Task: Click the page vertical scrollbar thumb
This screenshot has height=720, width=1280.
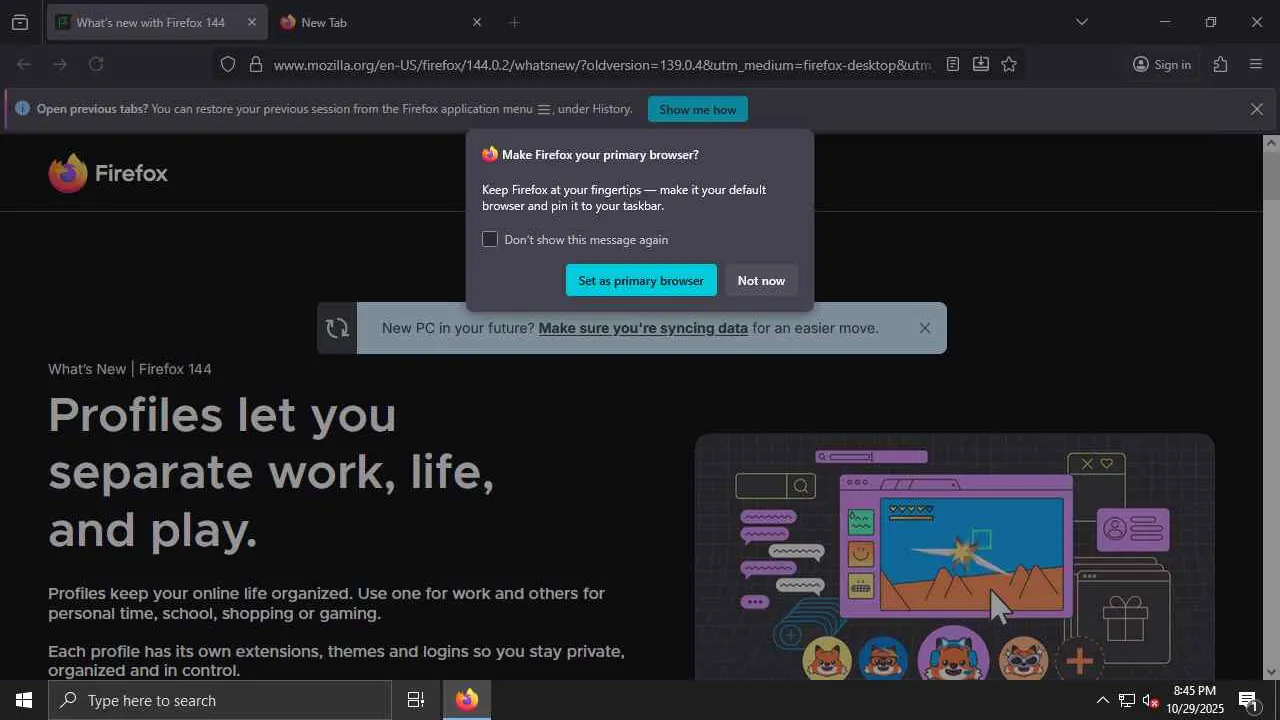Action: click(1271, 175)
